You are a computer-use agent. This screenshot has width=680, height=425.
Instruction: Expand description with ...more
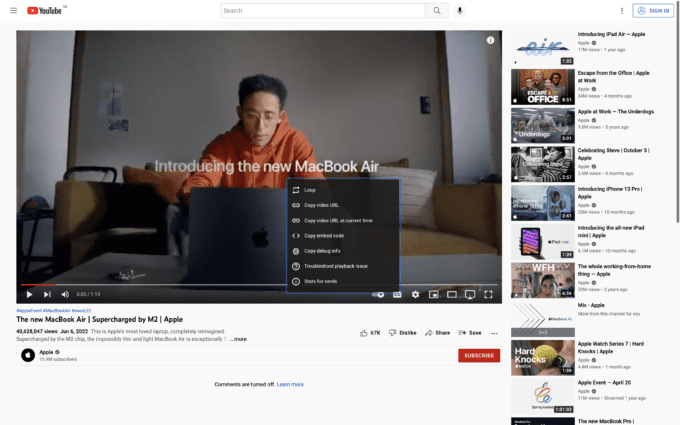click(238, 339)
